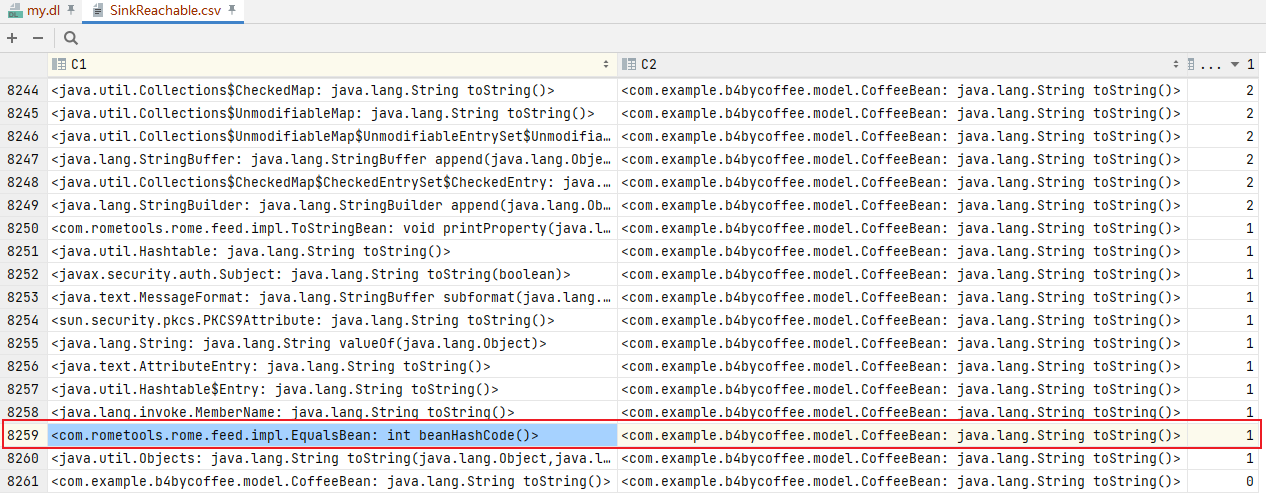Viewport: 1266px width, 498px height.
Task: Click the java.lang.String valueOf(java.lang.Object) cell
Action: (332, 343)
